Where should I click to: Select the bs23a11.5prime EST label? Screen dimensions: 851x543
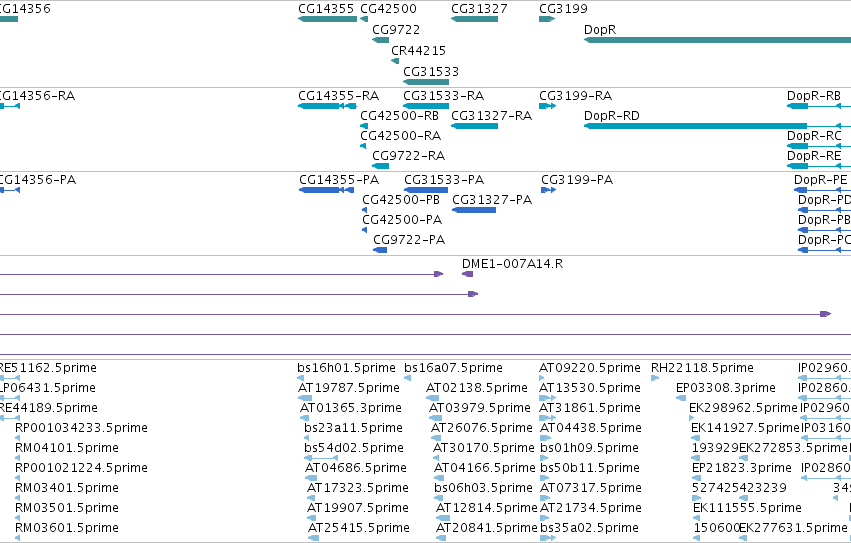click(353, 428)
